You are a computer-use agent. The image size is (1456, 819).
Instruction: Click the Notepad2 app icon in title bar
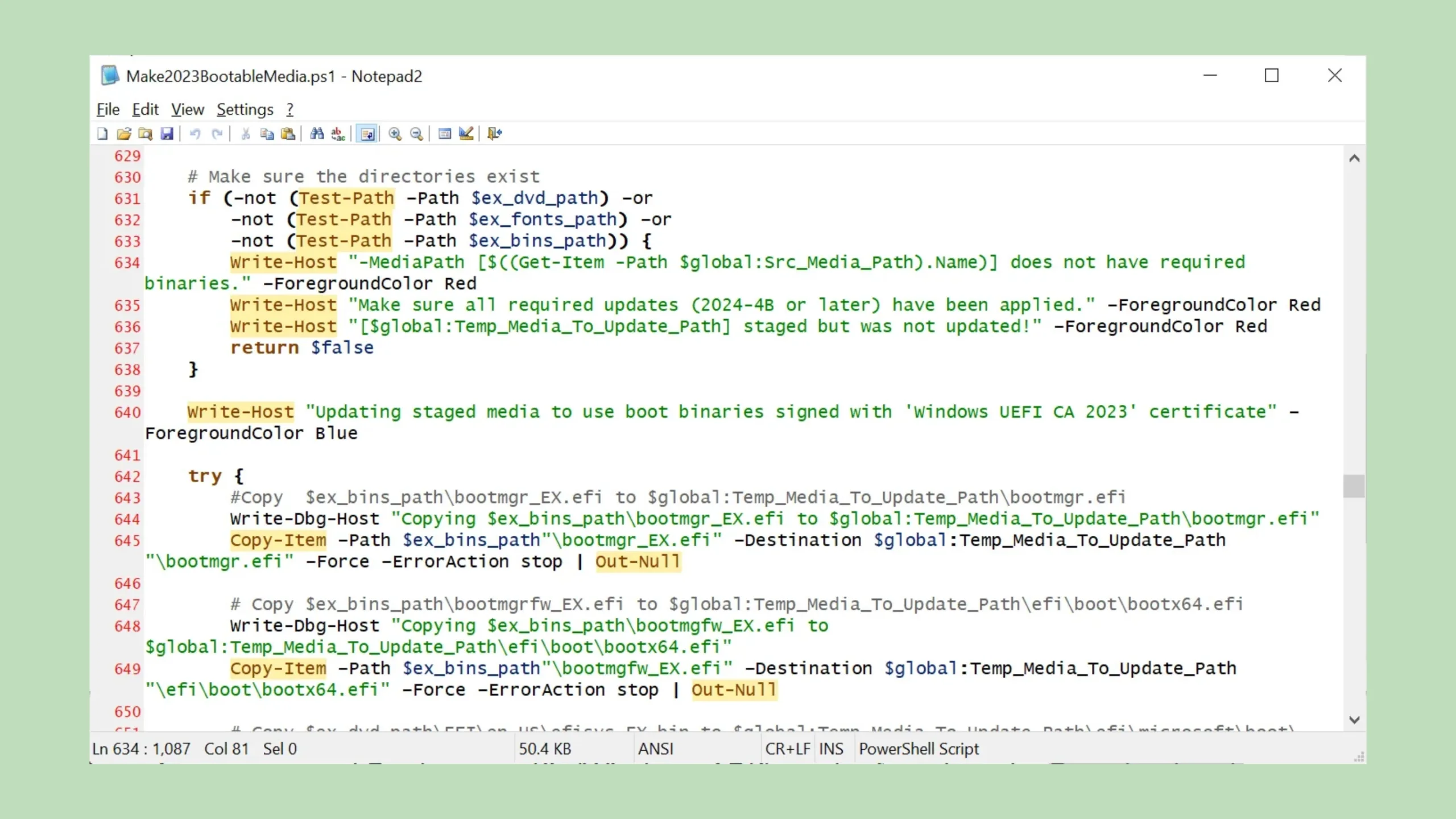(x=110, y=76)
